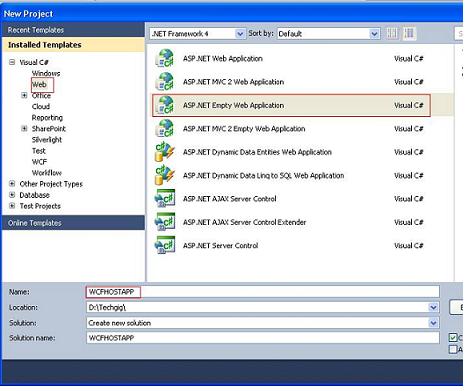
Task: Open the .NET Framework 4 dropdown
Action: [x=240, y=34]
